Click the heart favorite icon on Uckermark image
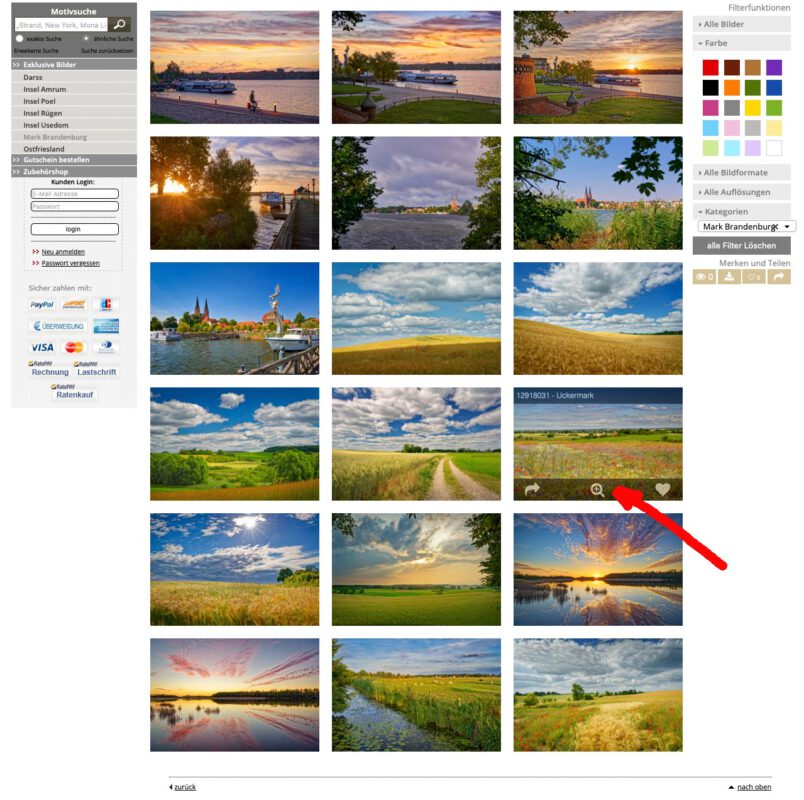This screenshot has width=804, height=800. click(662, 489)
